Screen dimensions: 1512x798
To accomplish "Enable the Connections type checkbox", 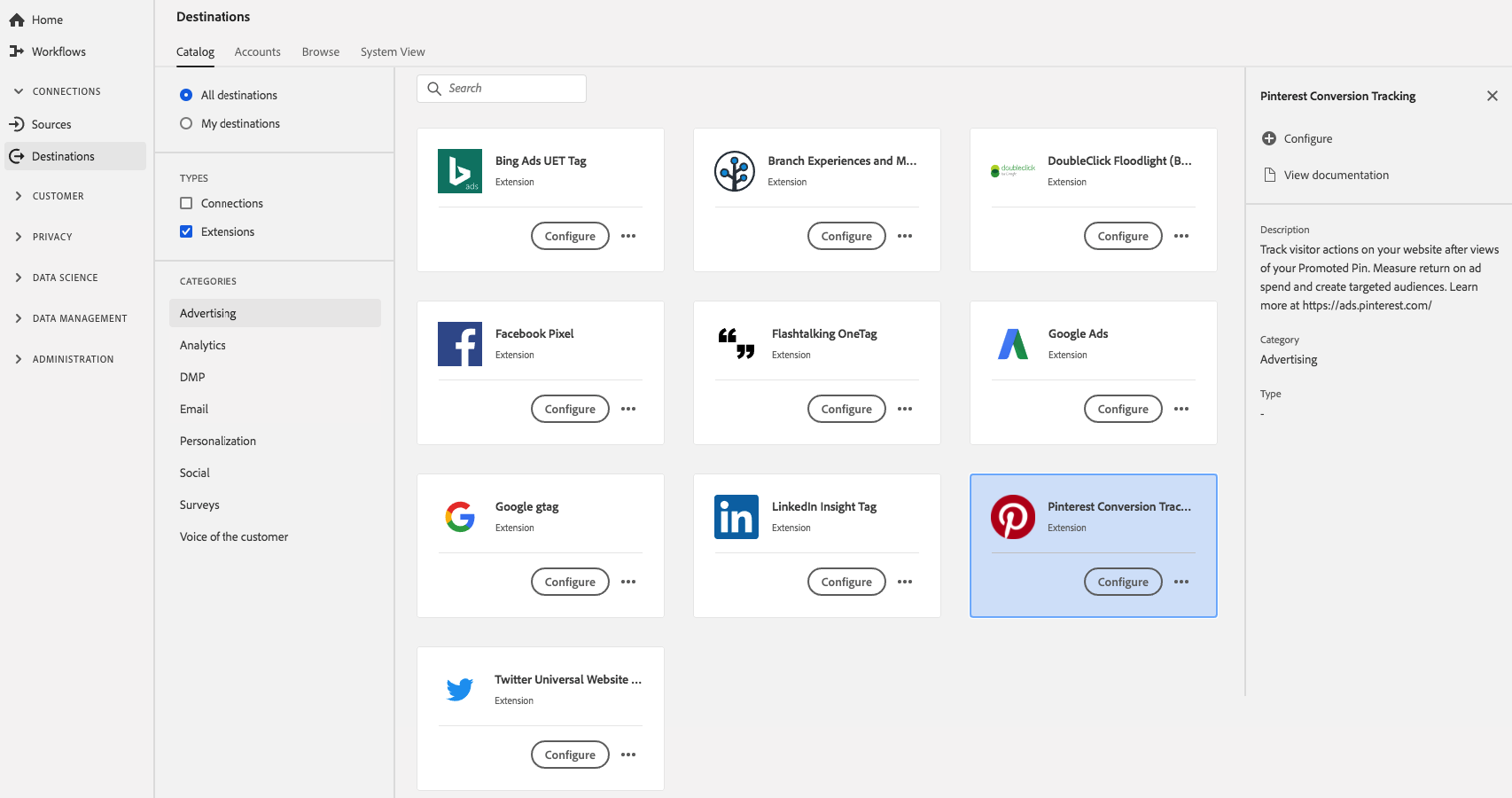I will pos(186,203).
